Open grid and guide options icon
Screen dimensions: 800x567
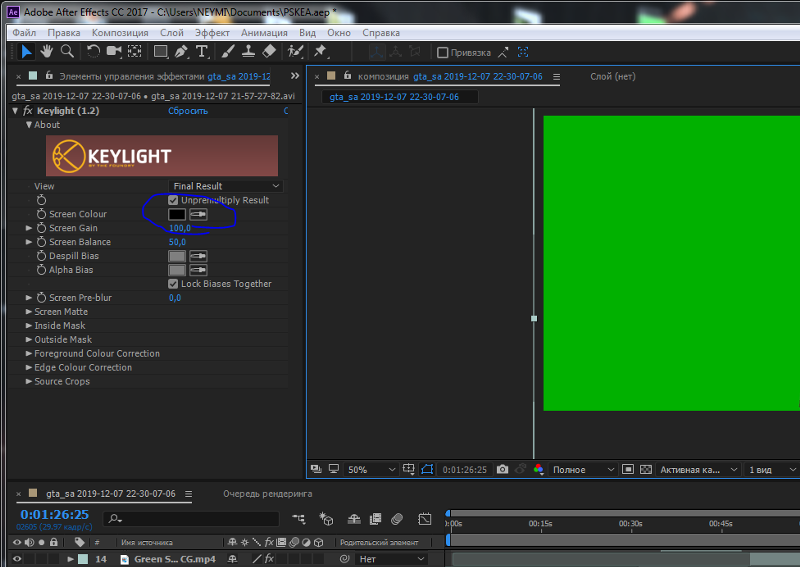pyautogui.click(x=409, y=469)
